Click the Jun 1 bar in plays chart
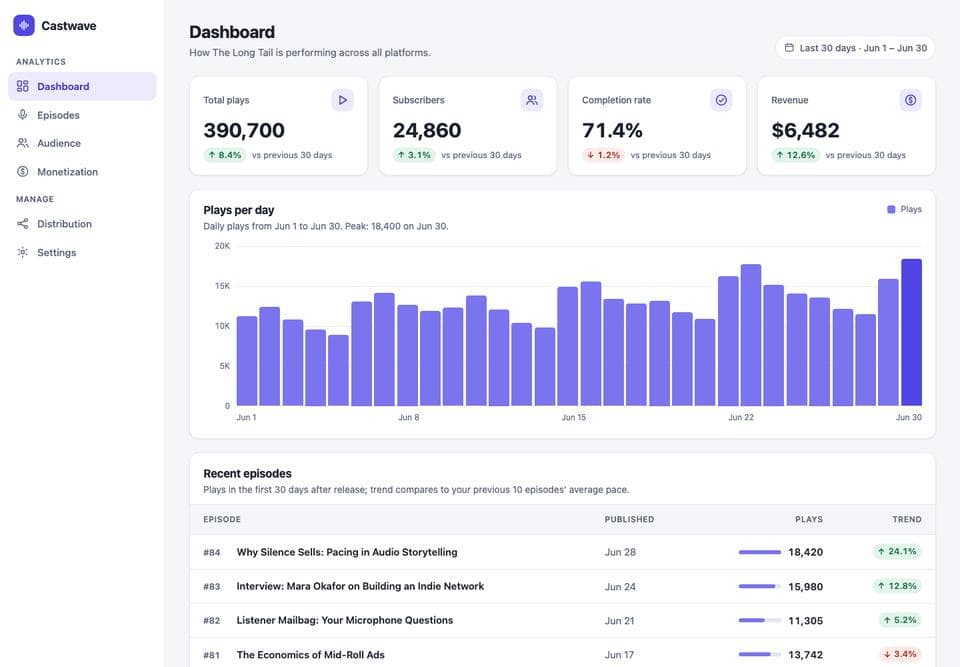960x667 pixels. tap(247, 361)
